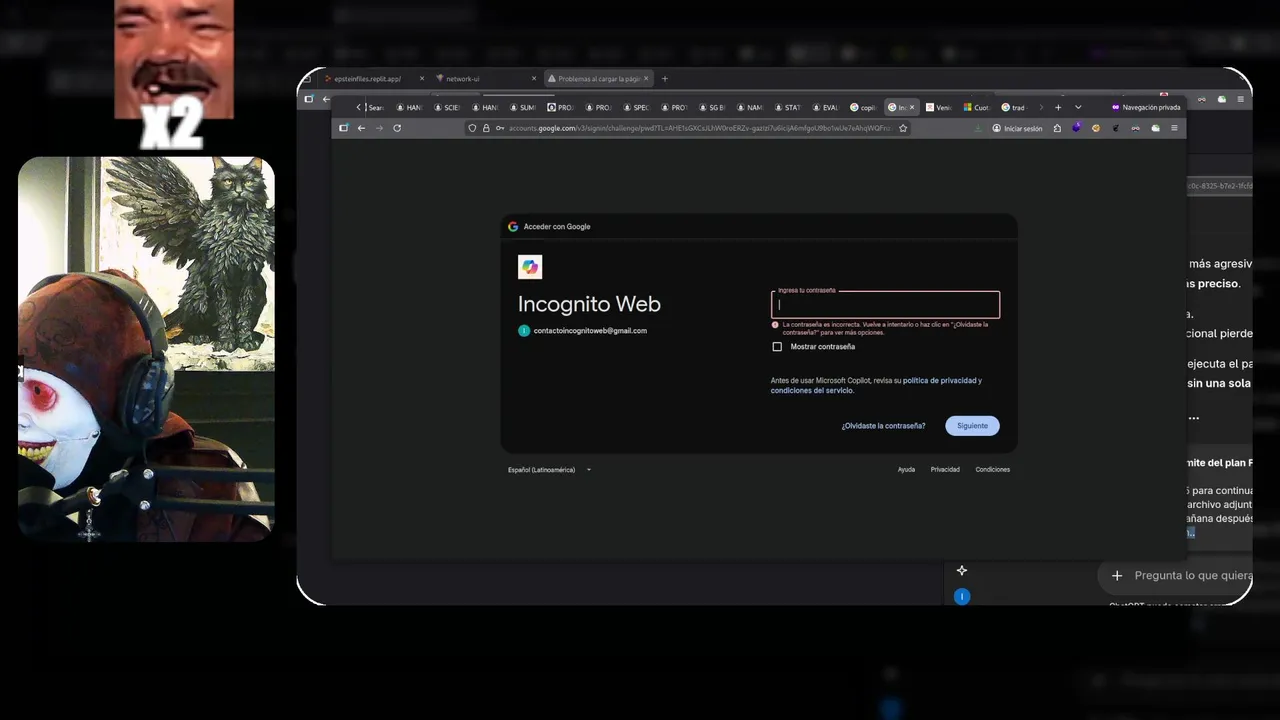The image size is (1280, 720).
Task: Click the Copilot app logo on sign-in card
Action: tap(530, 267)
